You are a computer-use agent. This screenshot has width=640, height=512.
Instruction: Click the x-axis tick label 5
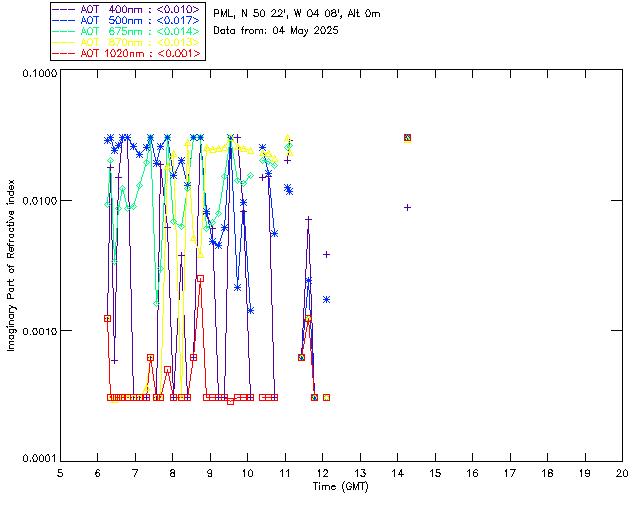click(x=60, y=473)
